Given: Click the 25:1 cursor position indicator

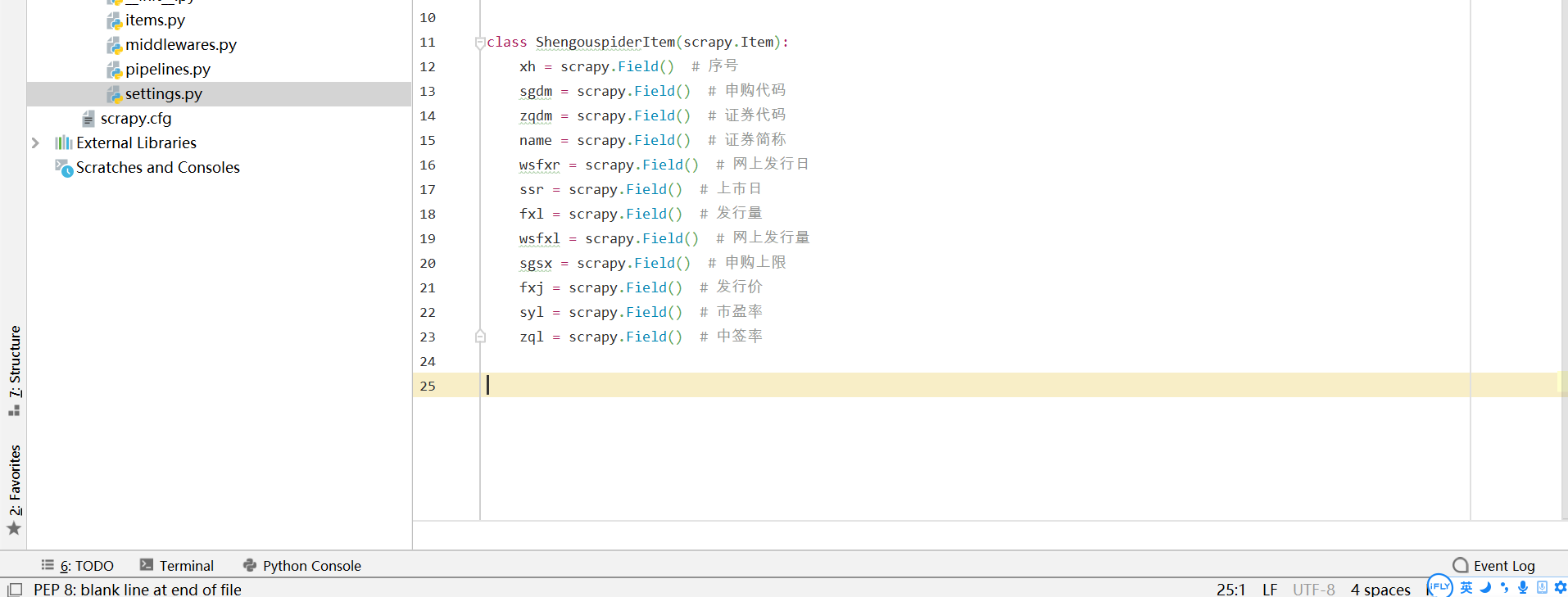Looking at the screenshot, I should tap(1230, 589).
